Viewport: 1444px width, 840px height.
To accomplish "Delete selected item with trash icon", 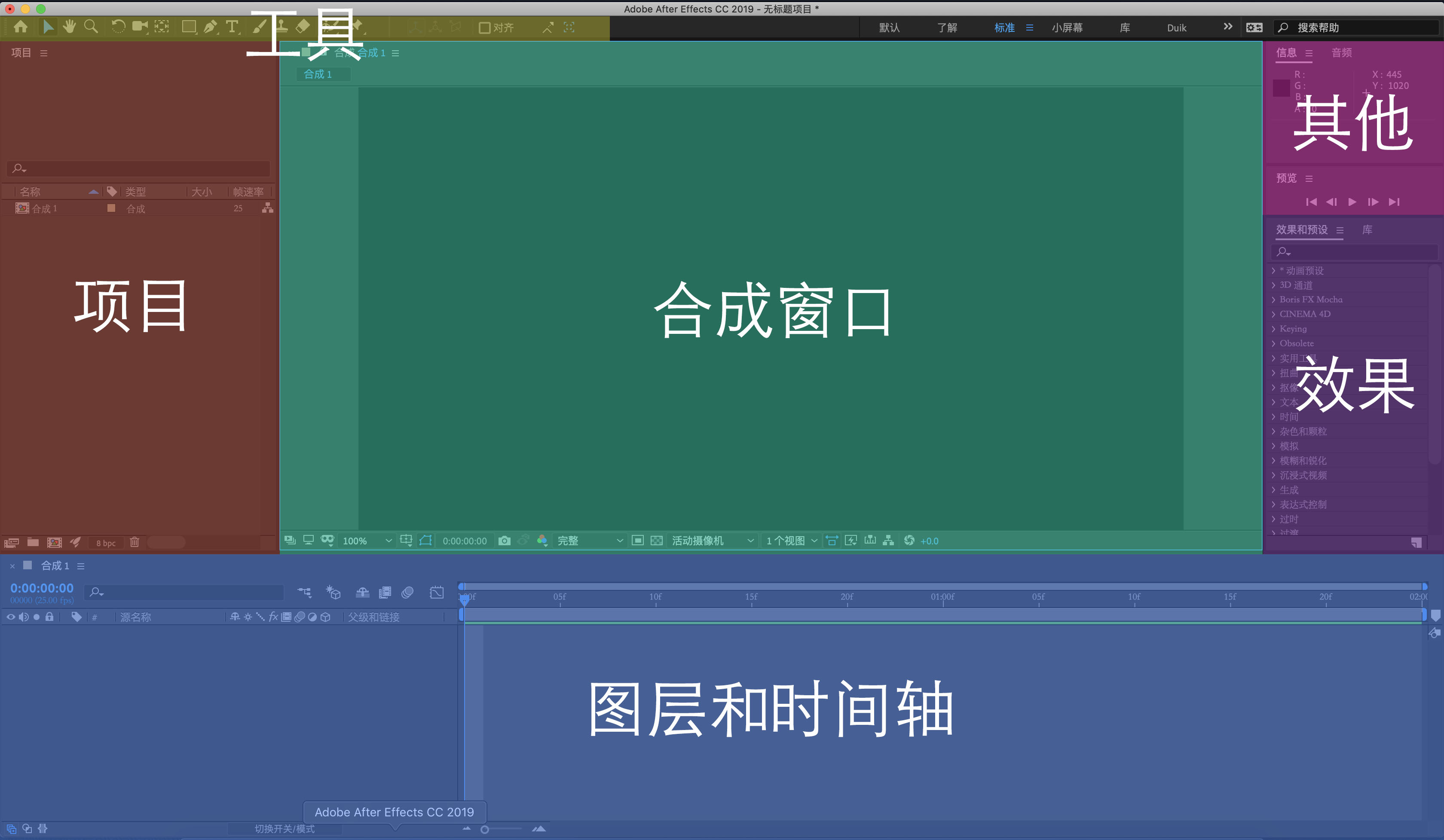I will click(134, 542).
